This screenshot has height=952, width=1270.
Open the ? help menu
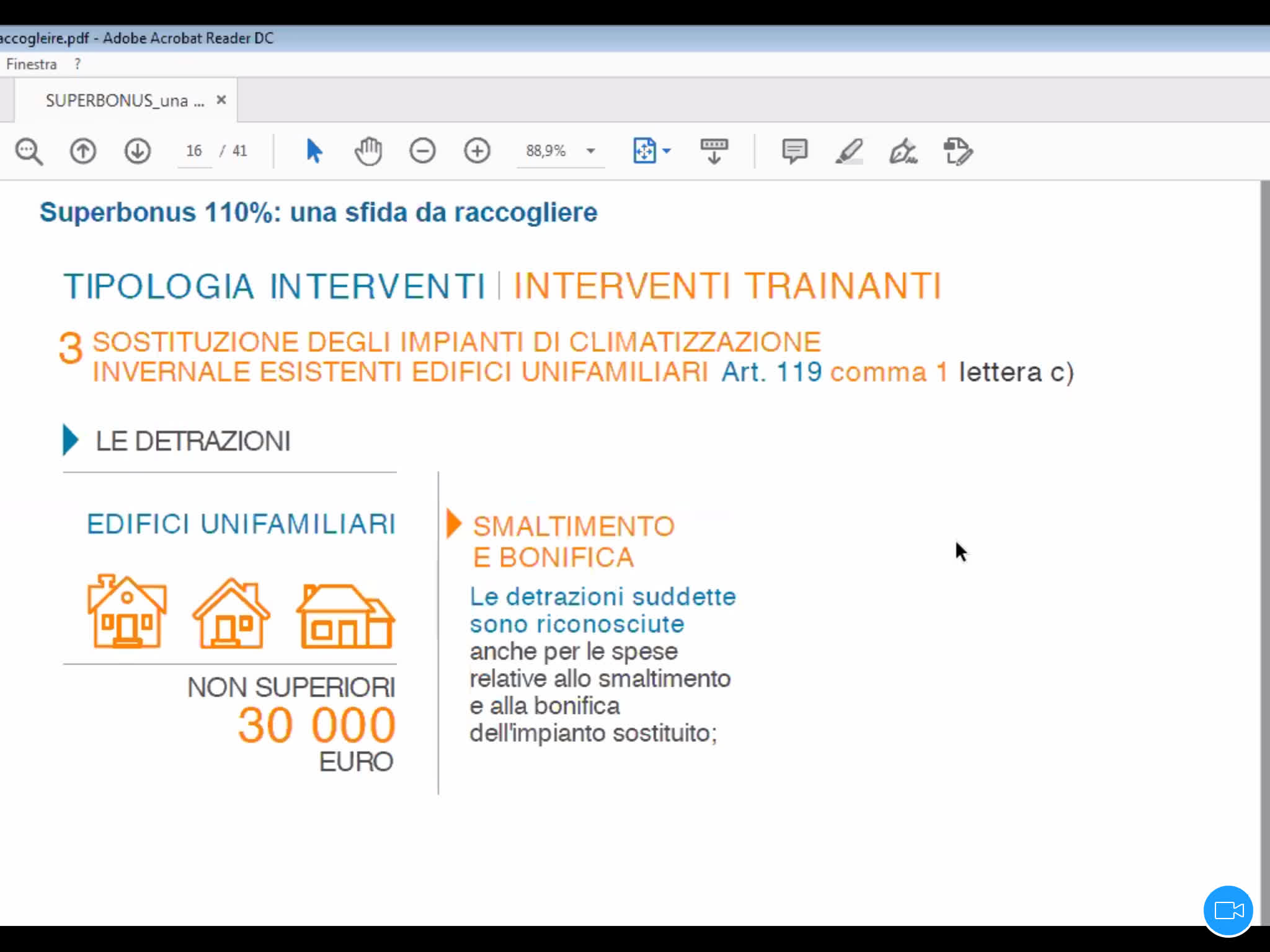78,64
